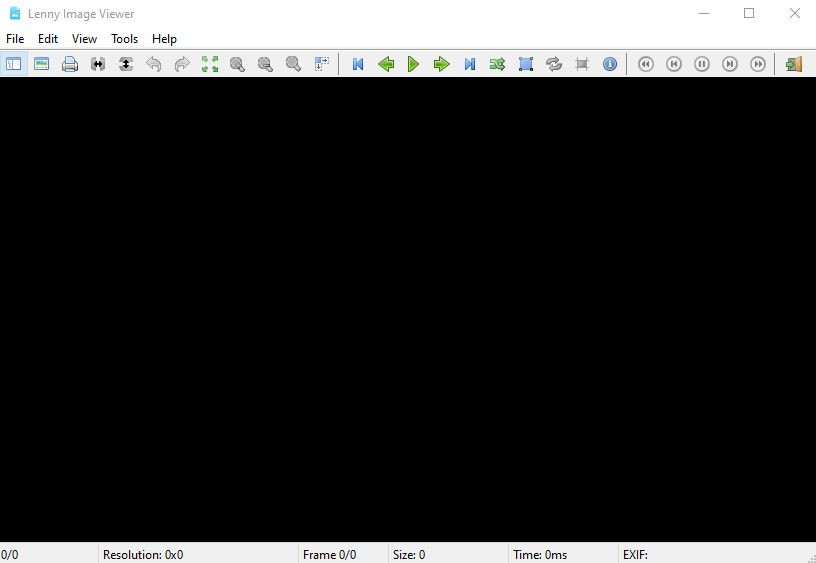The height and width of the screenshot is (563, 816).
Task: Jump to the first image
Action: (x=358, y=64)
